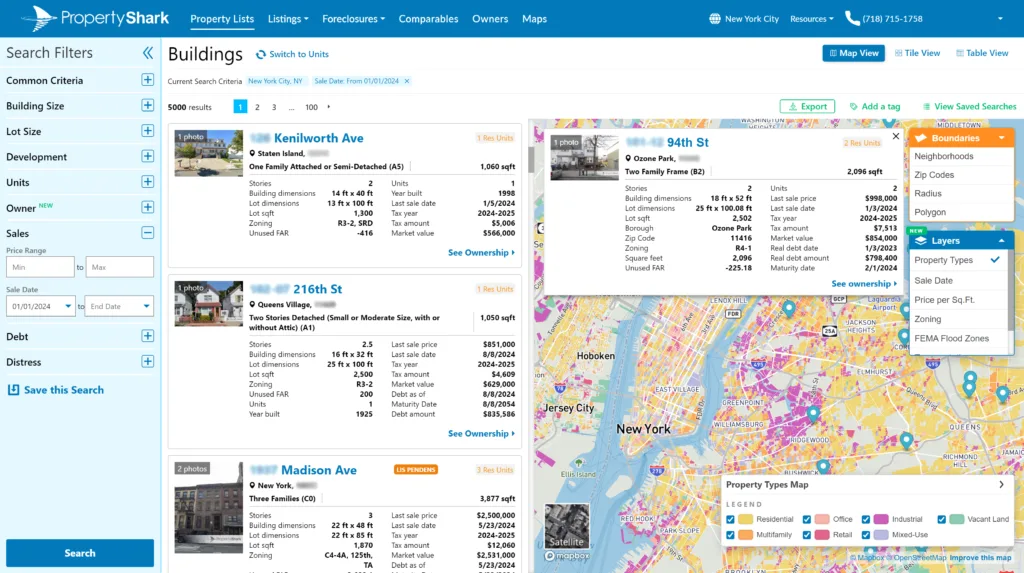Open the Comparables menu
Screen dimensions: 1024x573
(428, 19)
